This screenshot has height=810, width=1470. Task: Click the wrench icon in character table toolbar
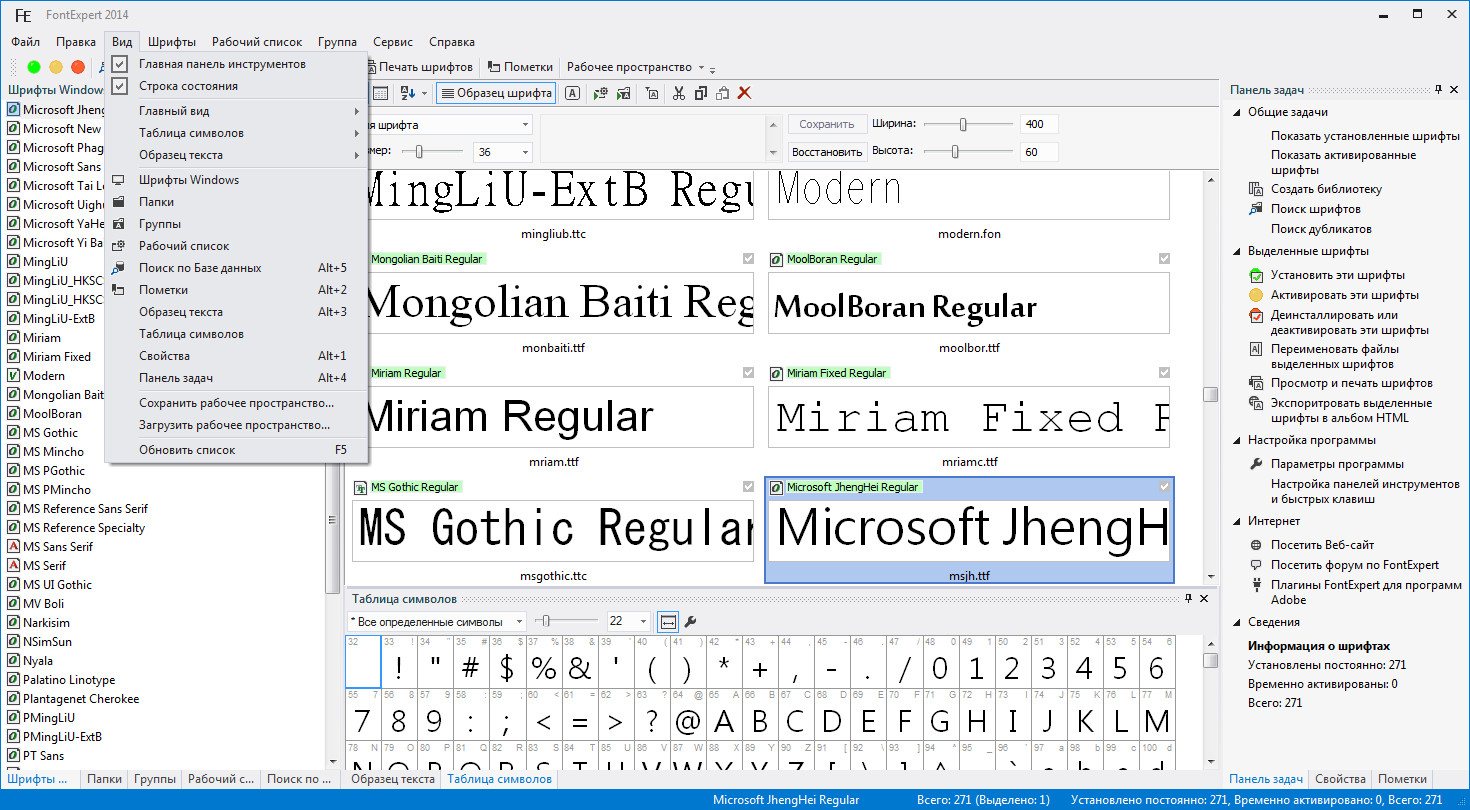point(690,621)
